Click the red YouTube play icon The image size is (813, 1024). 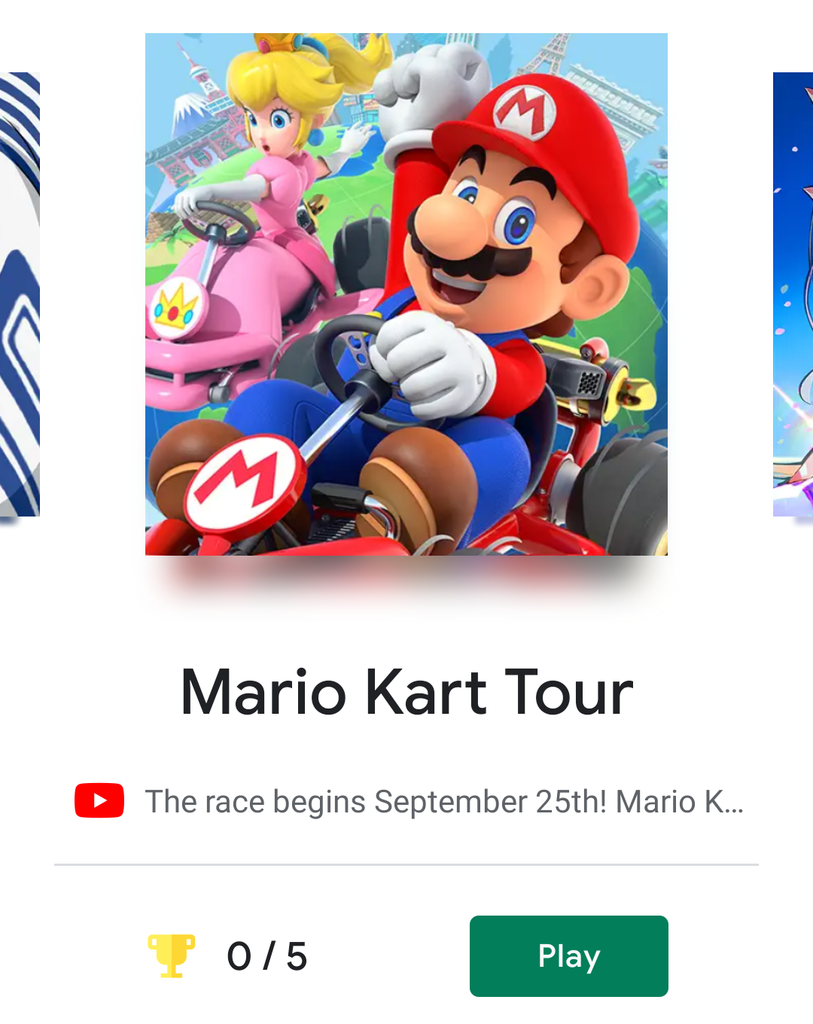[x=99, y=801]
